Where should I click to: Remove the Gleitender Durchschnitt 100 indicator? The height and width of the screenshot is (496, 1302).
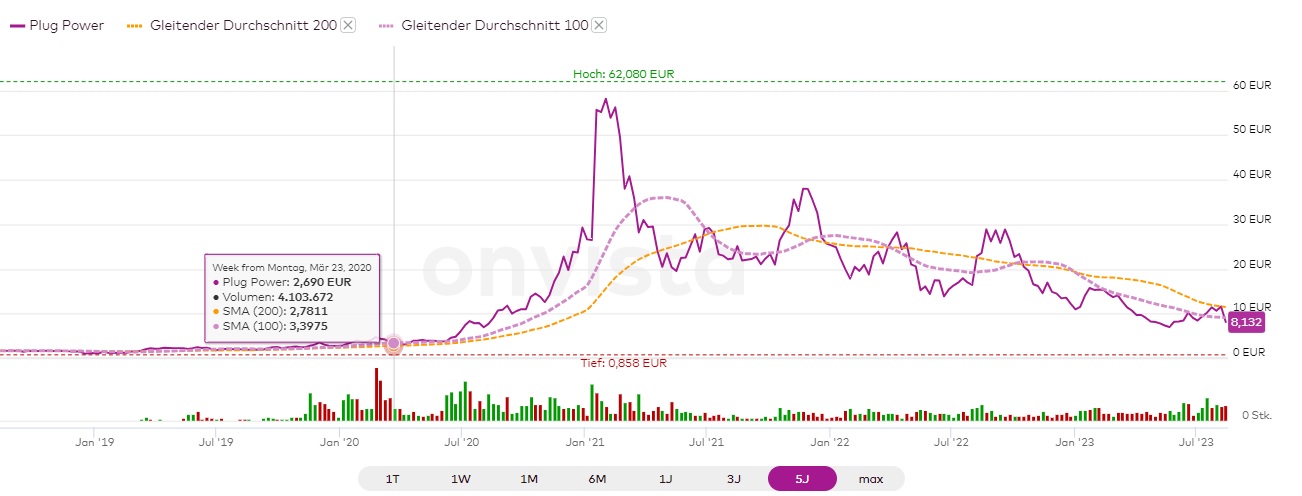pos(599,26)
